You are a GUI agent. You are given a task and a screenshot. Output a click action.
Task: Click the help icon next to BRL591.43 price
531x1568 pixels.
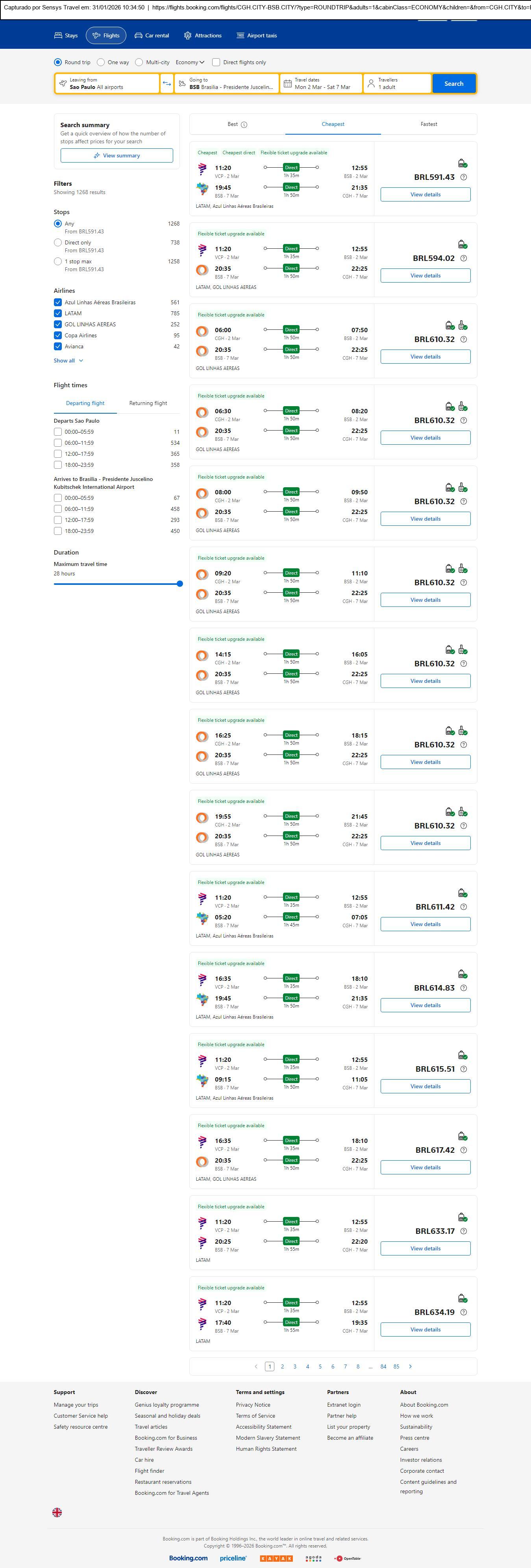tap(463, 177)
